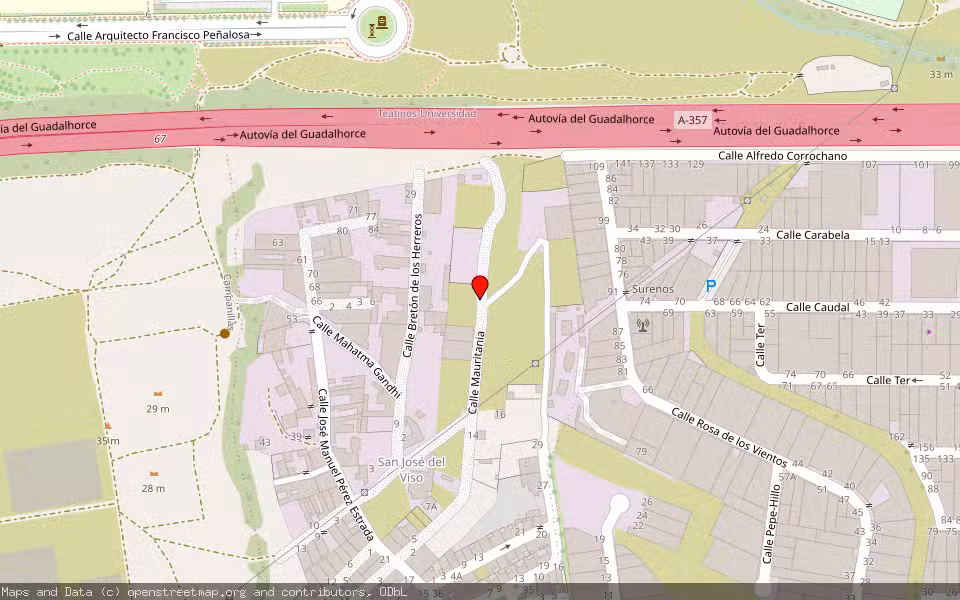This screenshot has height=600, width=960.
Task: Select the Surenos place label
Action: [653, 289]
